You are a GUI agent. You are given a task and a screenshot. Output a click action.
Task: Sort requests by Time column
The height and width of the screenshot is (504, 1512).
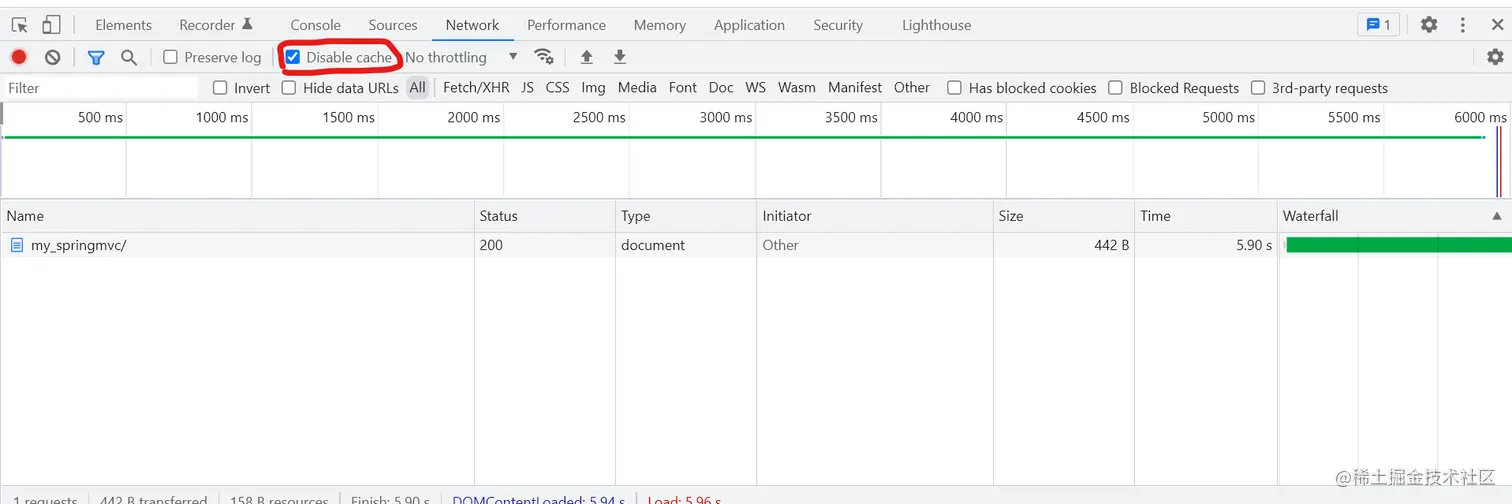click(x=1205, y=216)
